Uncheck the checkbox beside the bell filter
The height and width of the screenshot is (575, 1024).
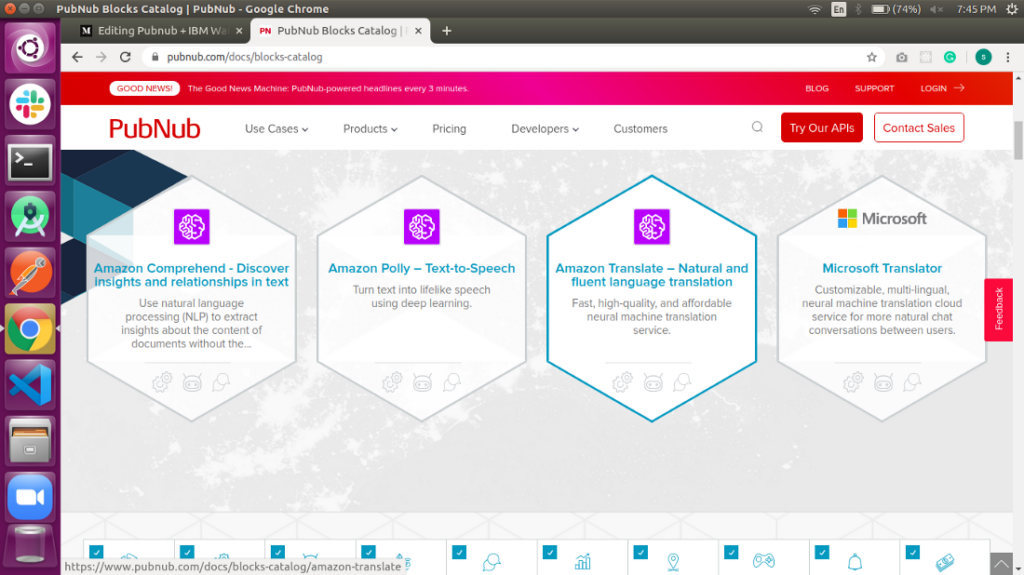point(822,552)
